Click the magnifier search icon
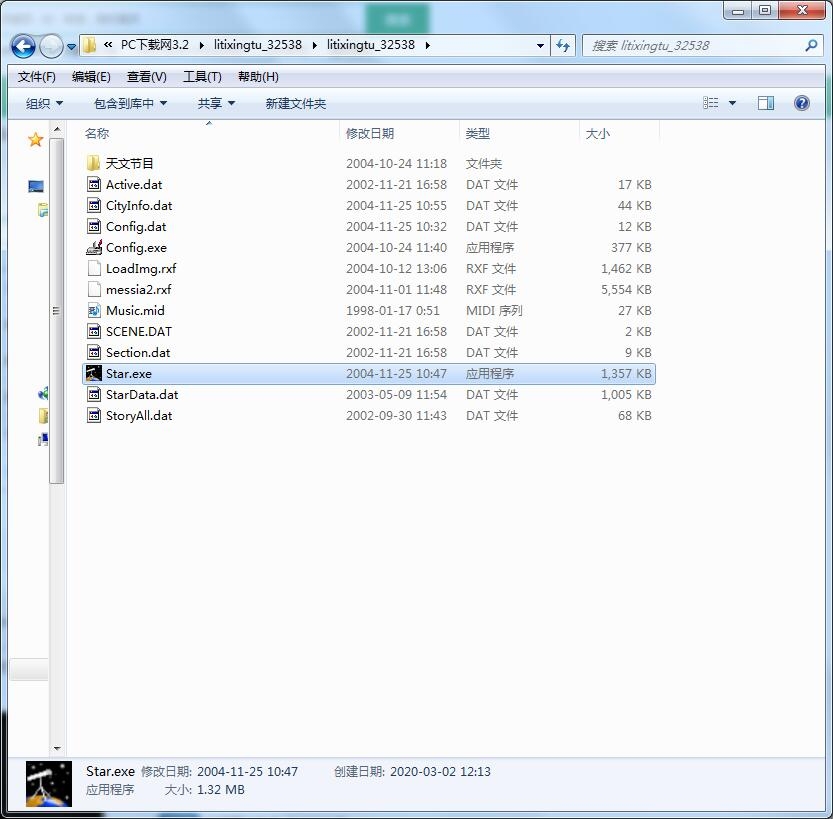Screen dimensions: 833x819 (x=811, y=46)
